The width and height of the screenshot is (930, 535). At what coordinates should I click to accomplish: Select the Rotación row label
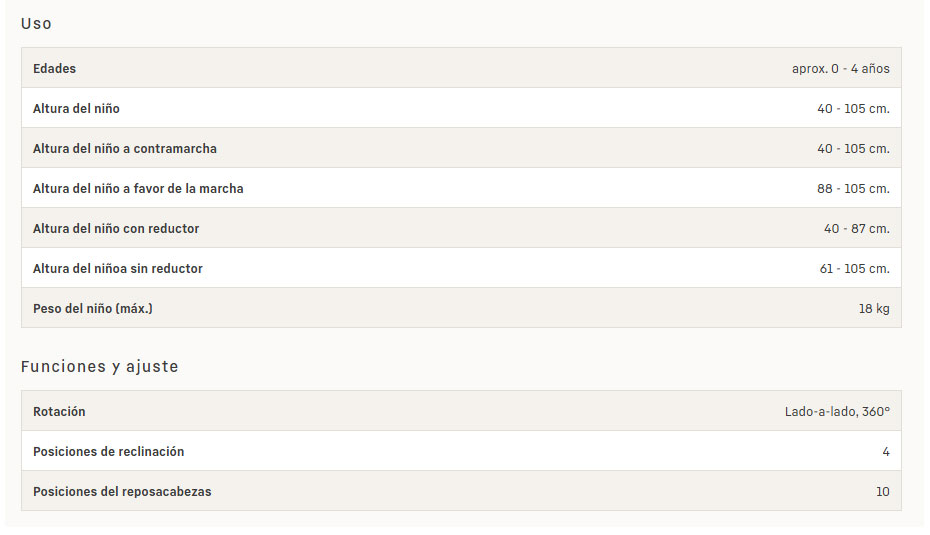tap(59, 412)
